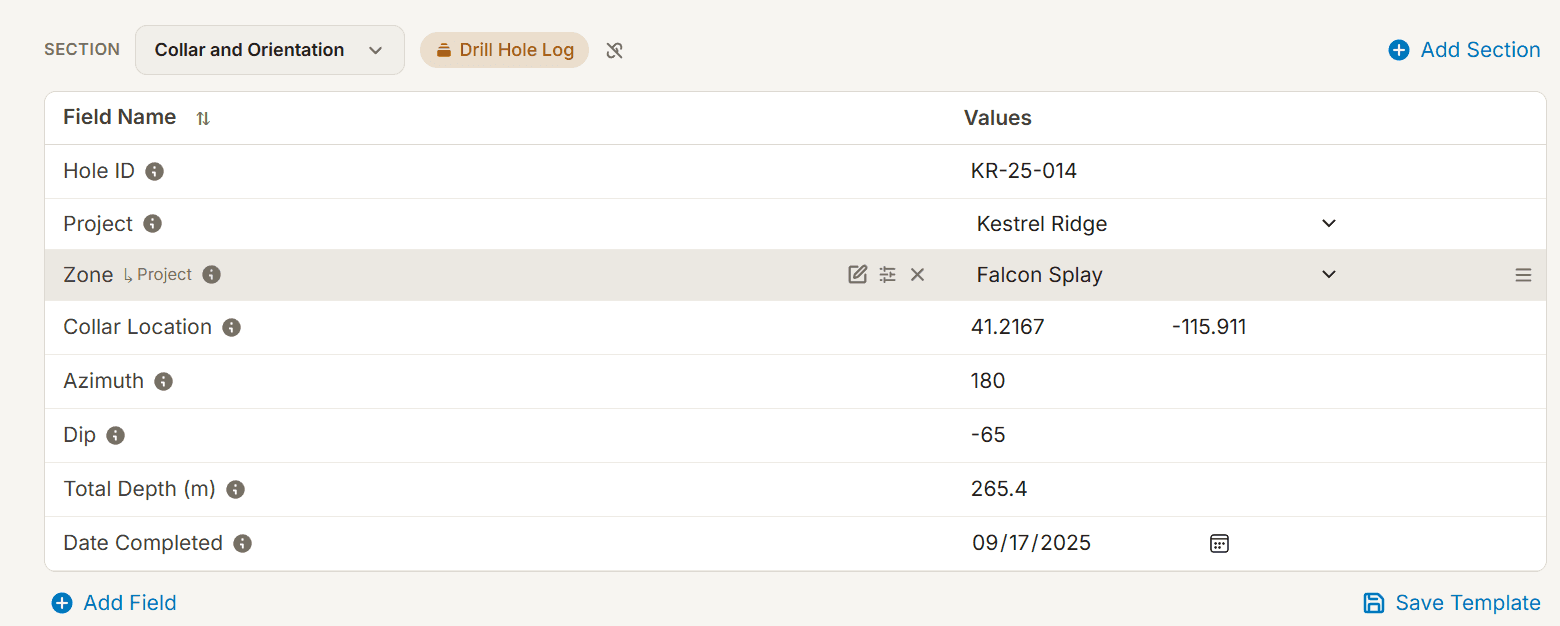Click the Zone field label
This screenshot has width=1560, height=626.
coord(88,275)
